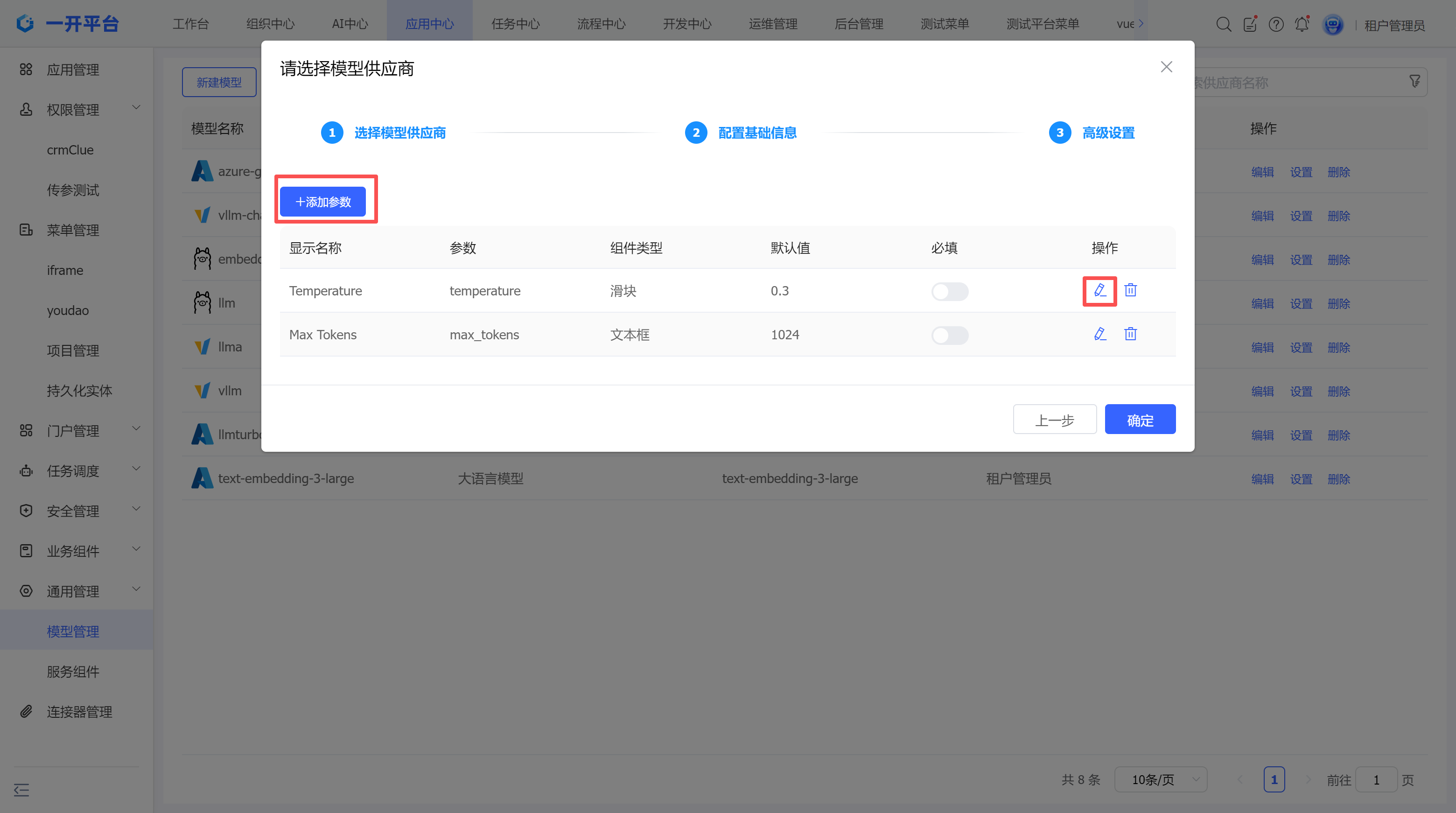
Task: Click the +添加参数 button
Action: (323, 202)
